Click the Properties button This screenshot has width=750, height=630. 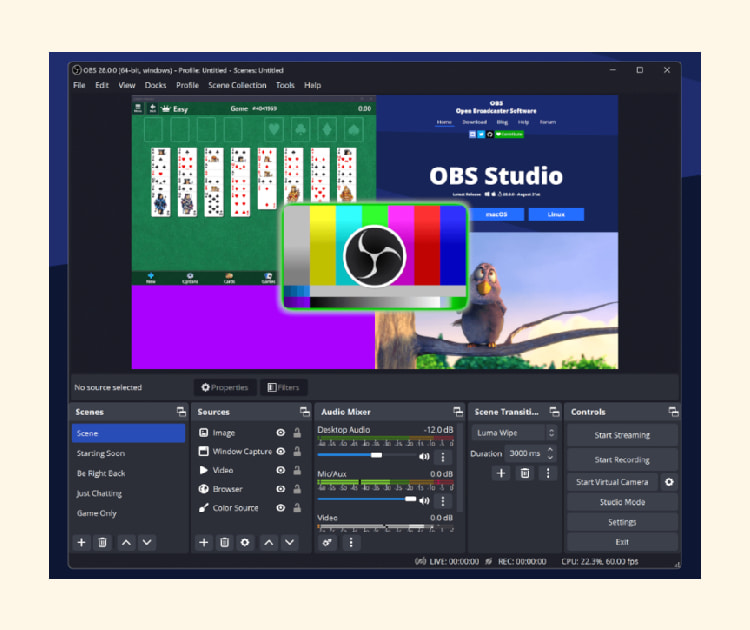(x=225, y=387)
